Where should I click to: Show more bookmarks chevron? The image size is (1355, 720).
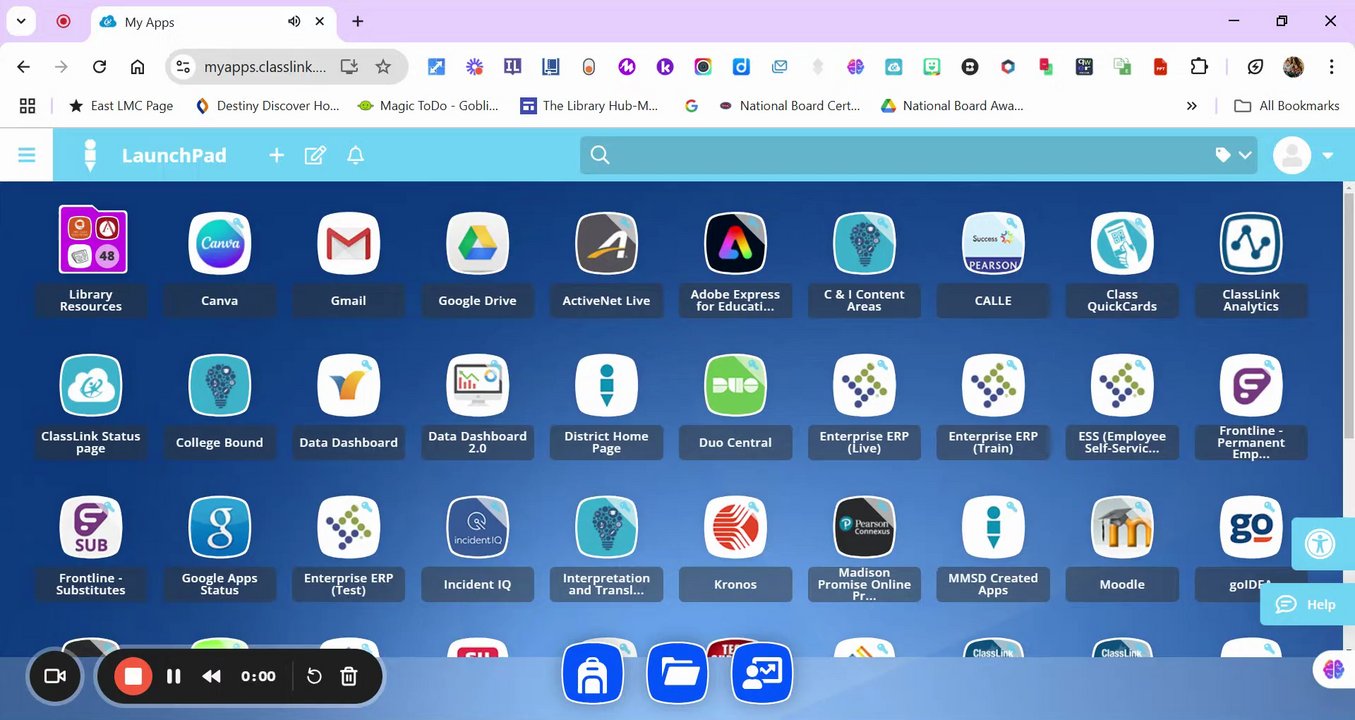(1191, 105)
